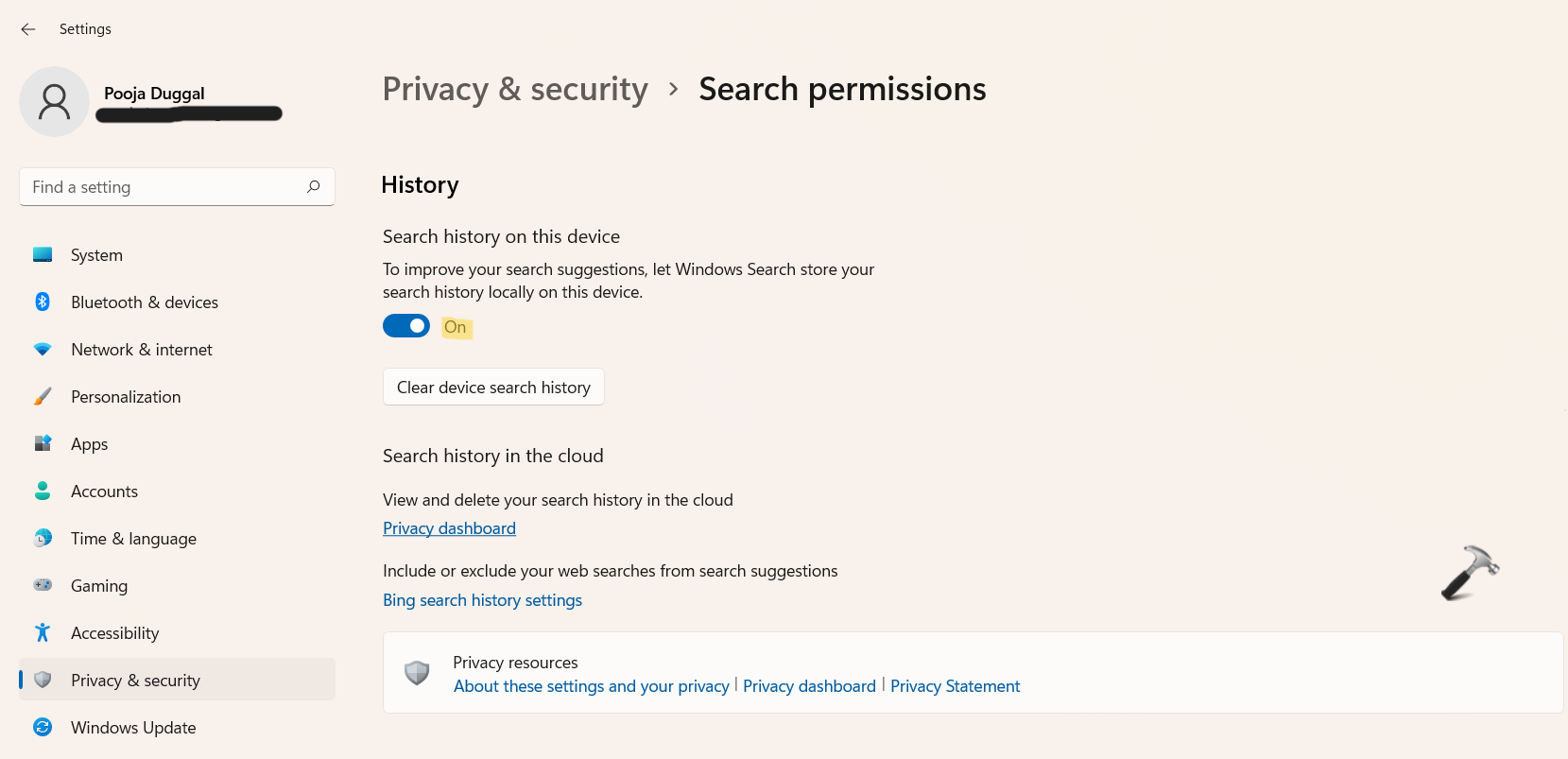1568x759 pixels.
Task: Click the Windows Update sync icon
Action: pos(43,727)
